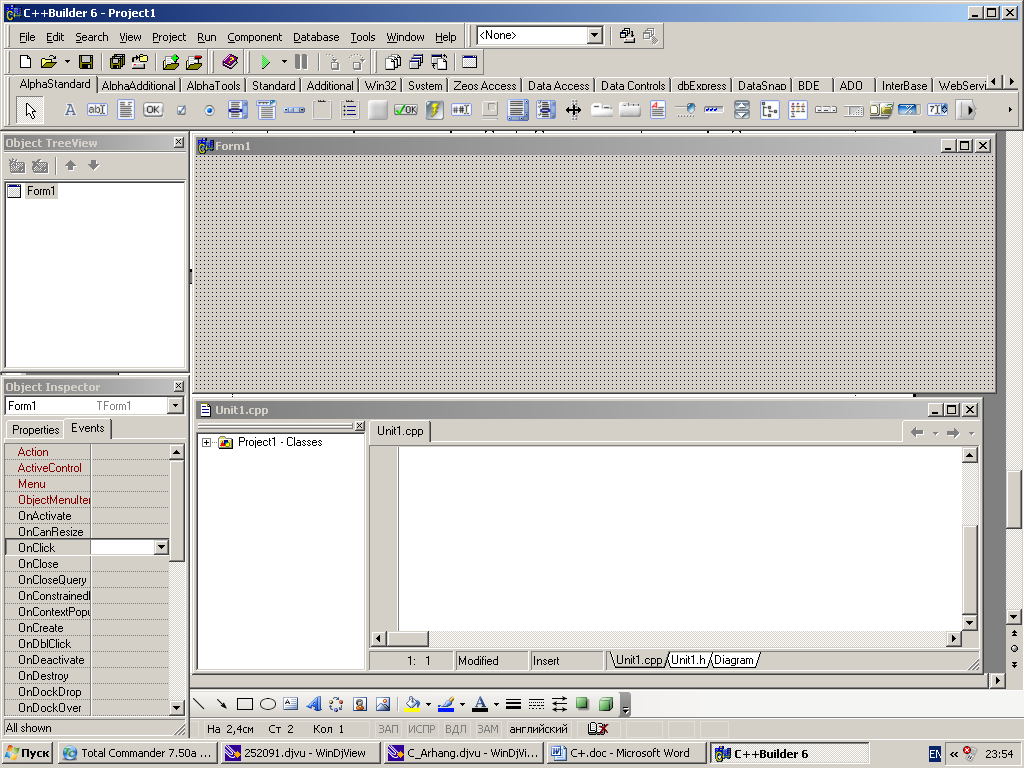The image size is (1024, 768).
Task: Click the View Form icon
Action: tap(416, 62)
